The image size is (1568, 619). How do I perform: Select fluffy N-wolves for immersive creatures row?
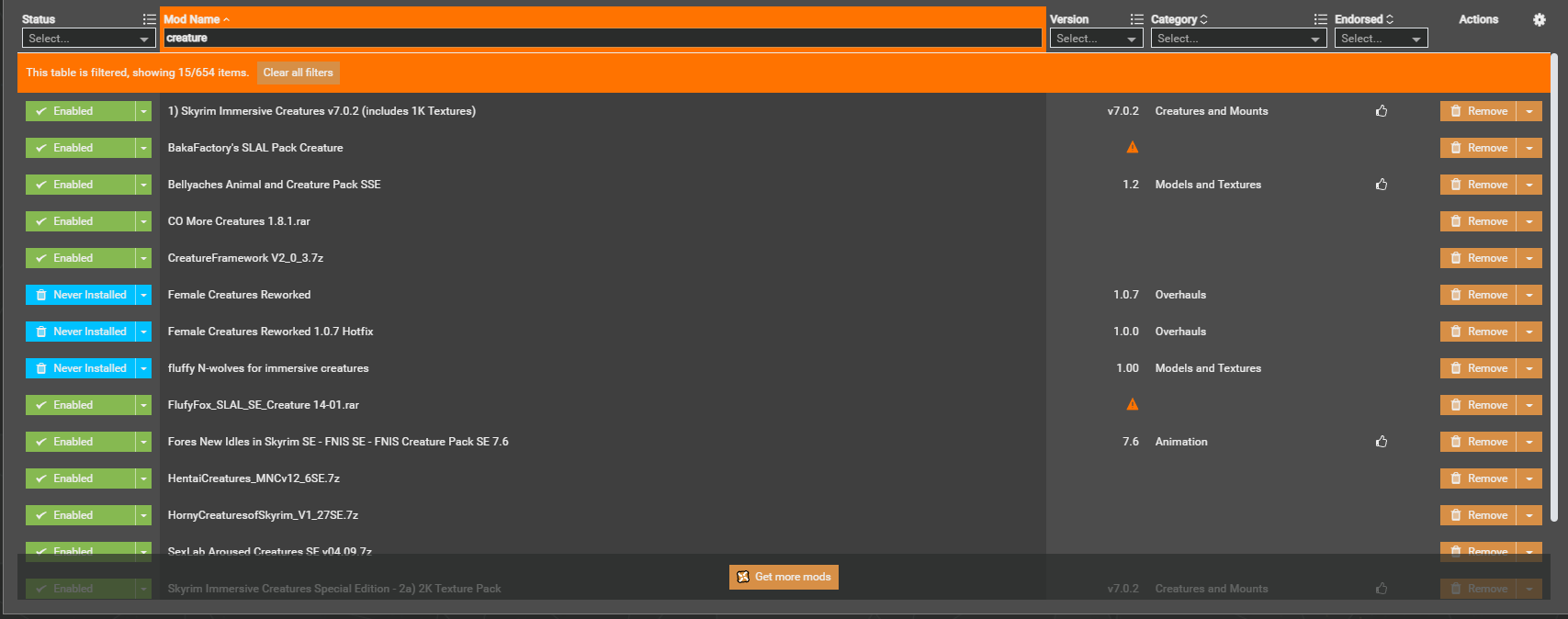[x=268, y=368]
